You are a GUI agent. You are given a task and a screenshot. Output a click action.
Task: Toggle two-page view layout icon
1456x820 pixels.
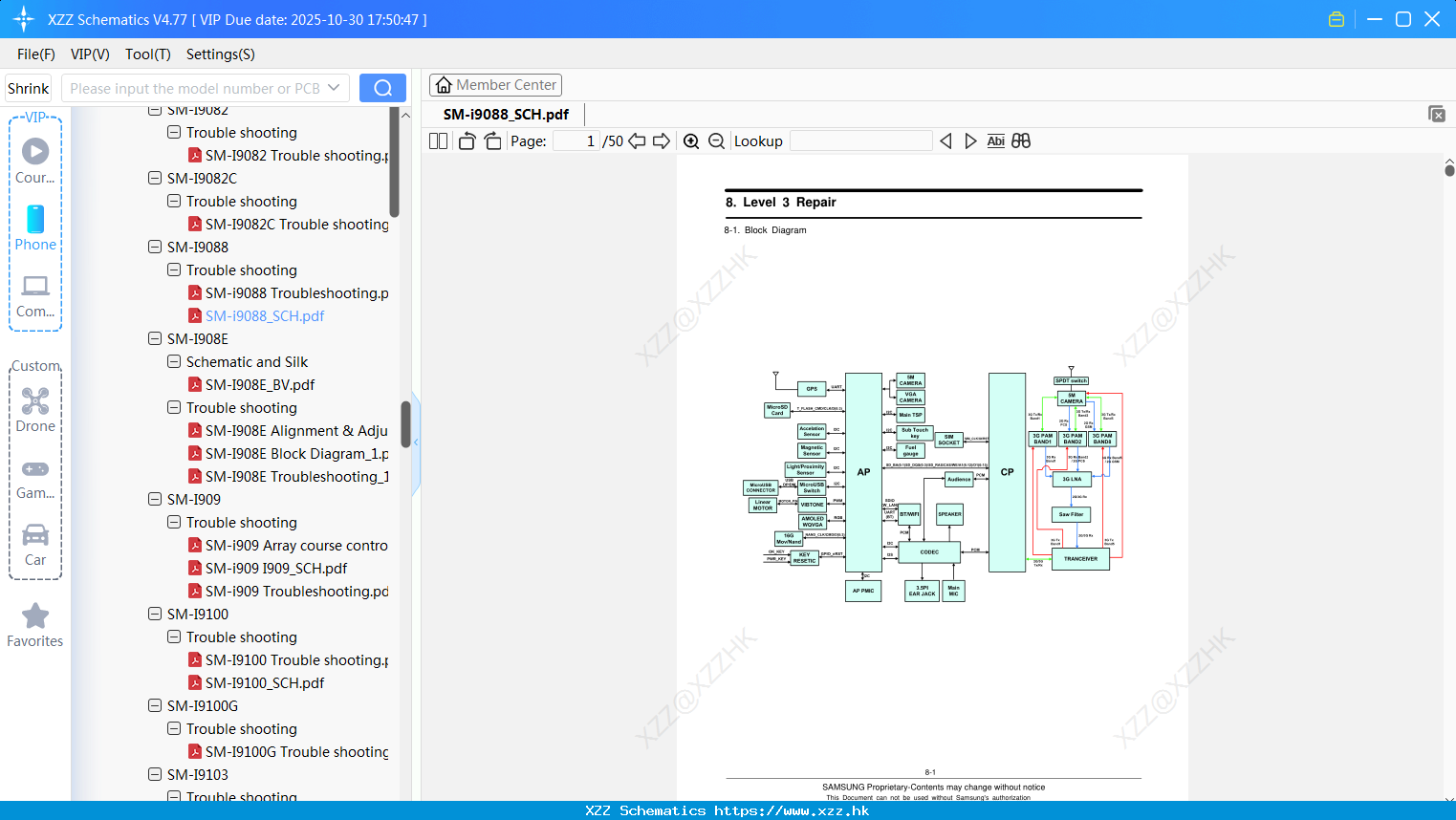tap(438, 141)
